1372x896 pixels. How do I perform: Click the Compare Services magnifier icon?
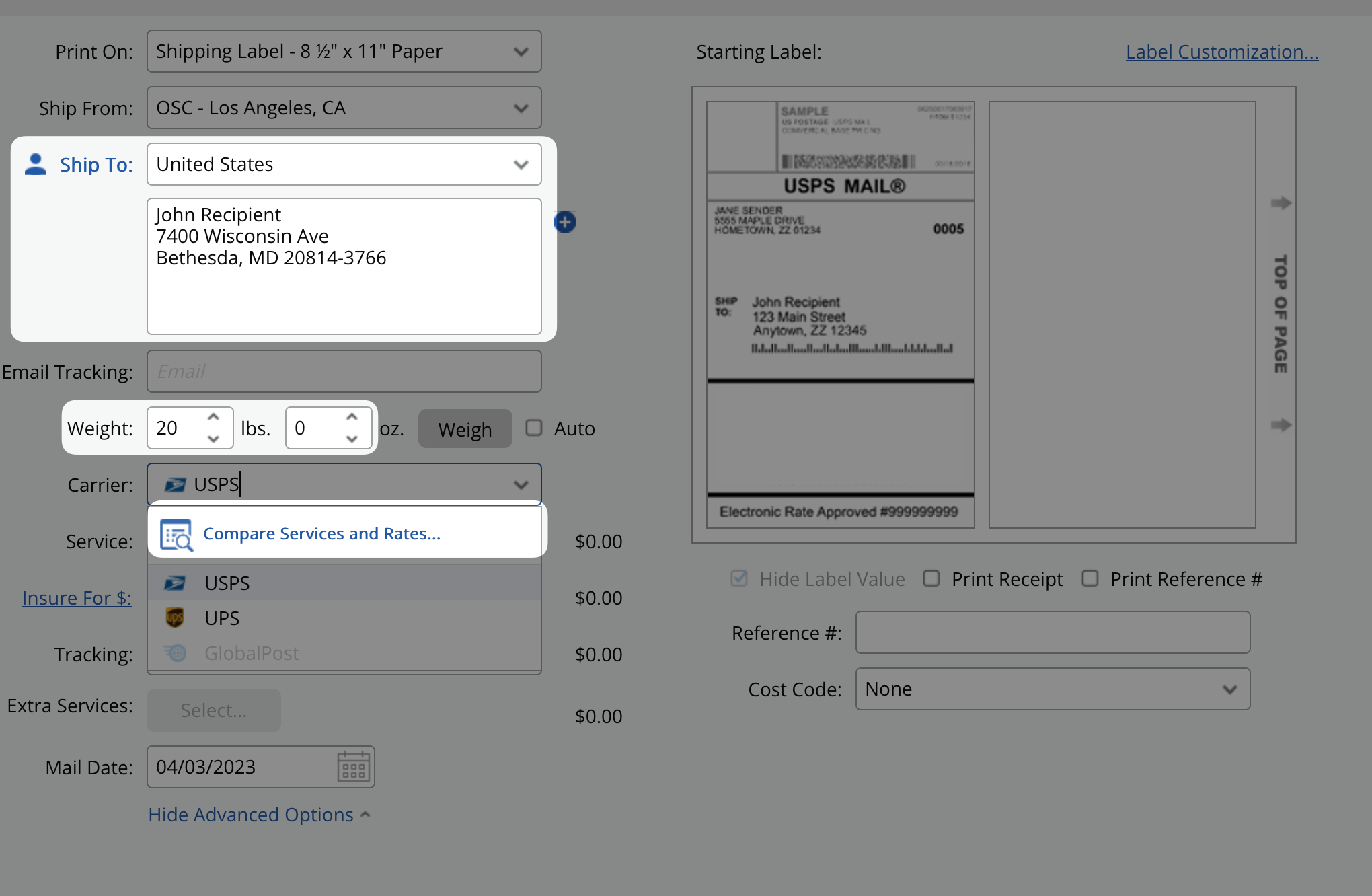pyautogui.click(x=176, y=534)
